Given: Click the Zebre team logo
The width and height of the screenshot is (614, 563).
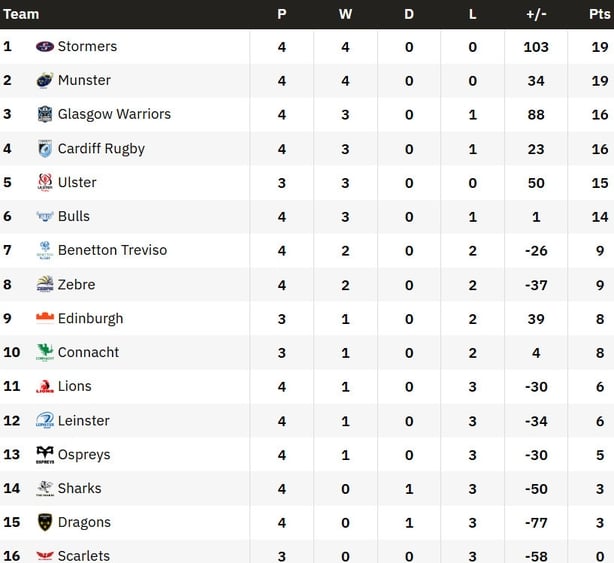Looking at the screenshot, I should tap(44, 285).
